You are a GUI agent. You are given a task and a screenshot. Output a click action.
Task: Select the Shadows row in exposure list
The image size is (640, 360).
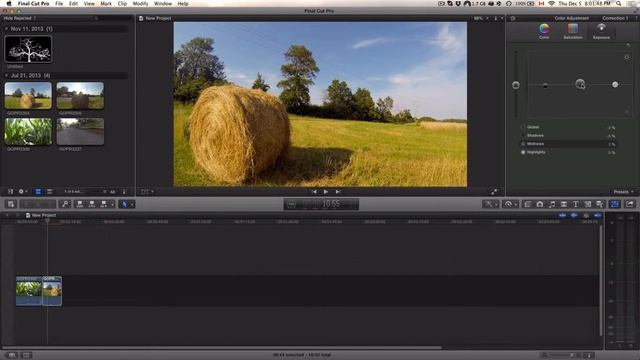tap(568, 136)
